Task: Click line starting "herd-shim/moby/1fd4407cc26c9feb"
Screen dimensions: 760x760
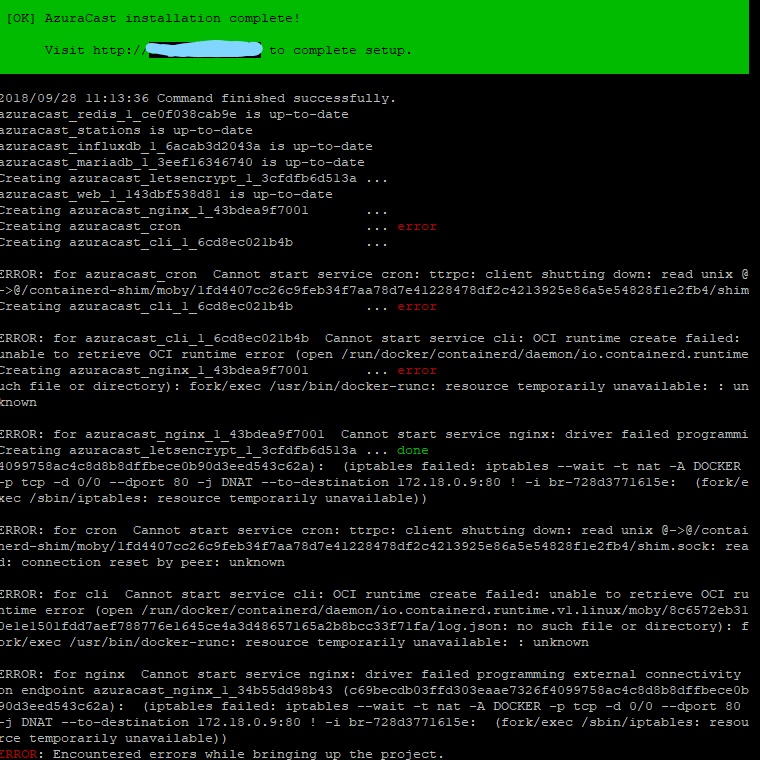Action: (x=374, y=546)
